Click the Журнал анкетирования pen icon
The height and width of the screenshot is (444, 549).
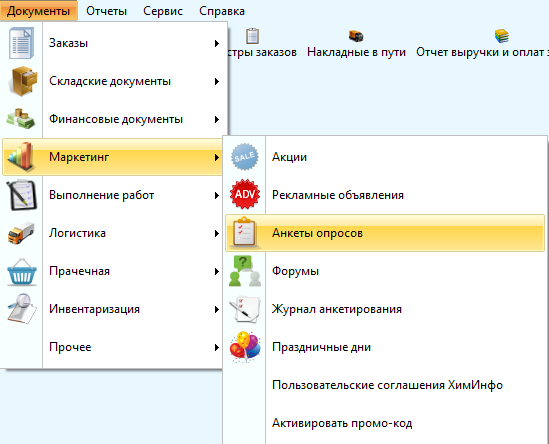(244, 309)
